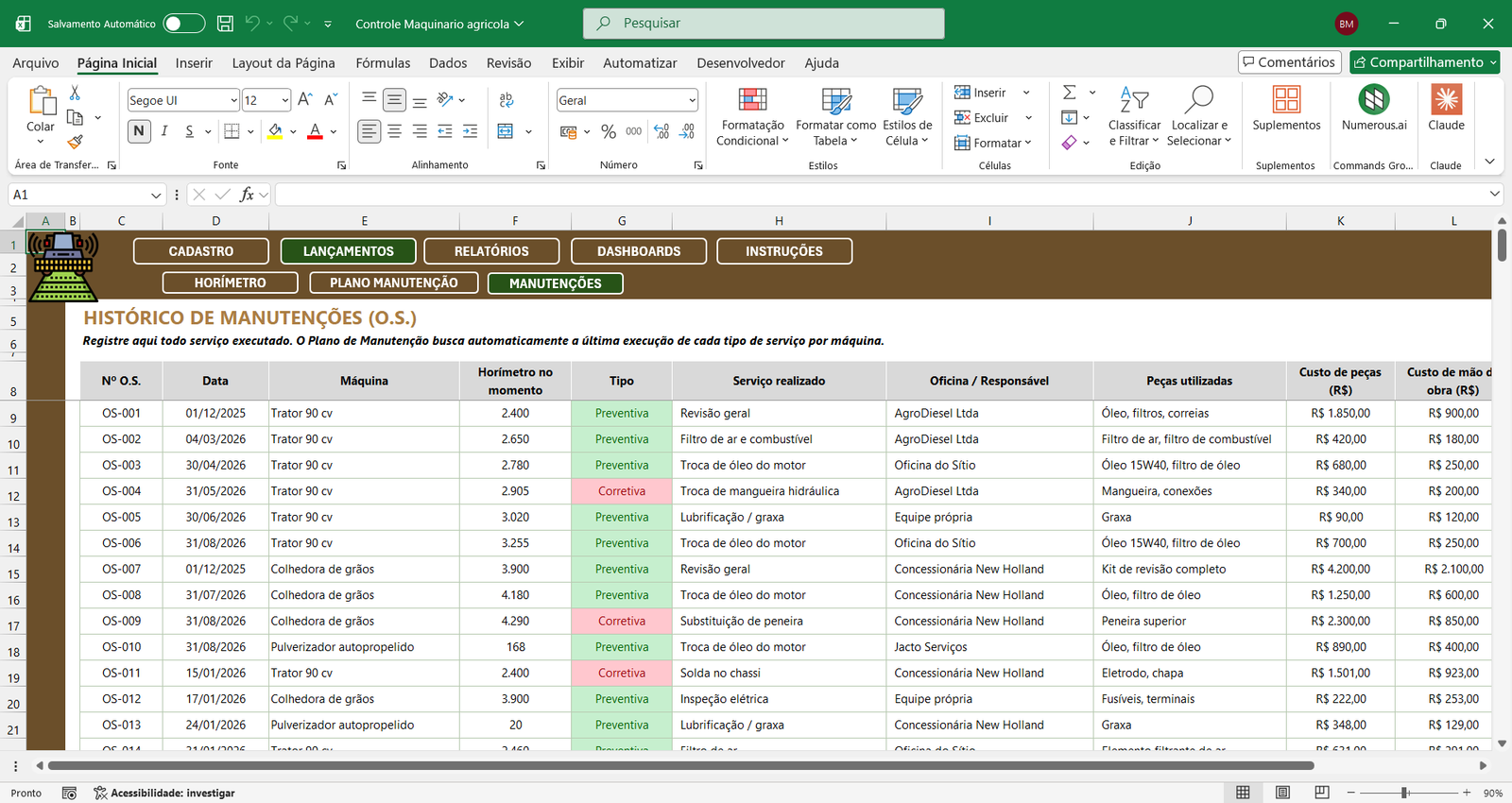Switch to the Inserir tab

[194, 63]
